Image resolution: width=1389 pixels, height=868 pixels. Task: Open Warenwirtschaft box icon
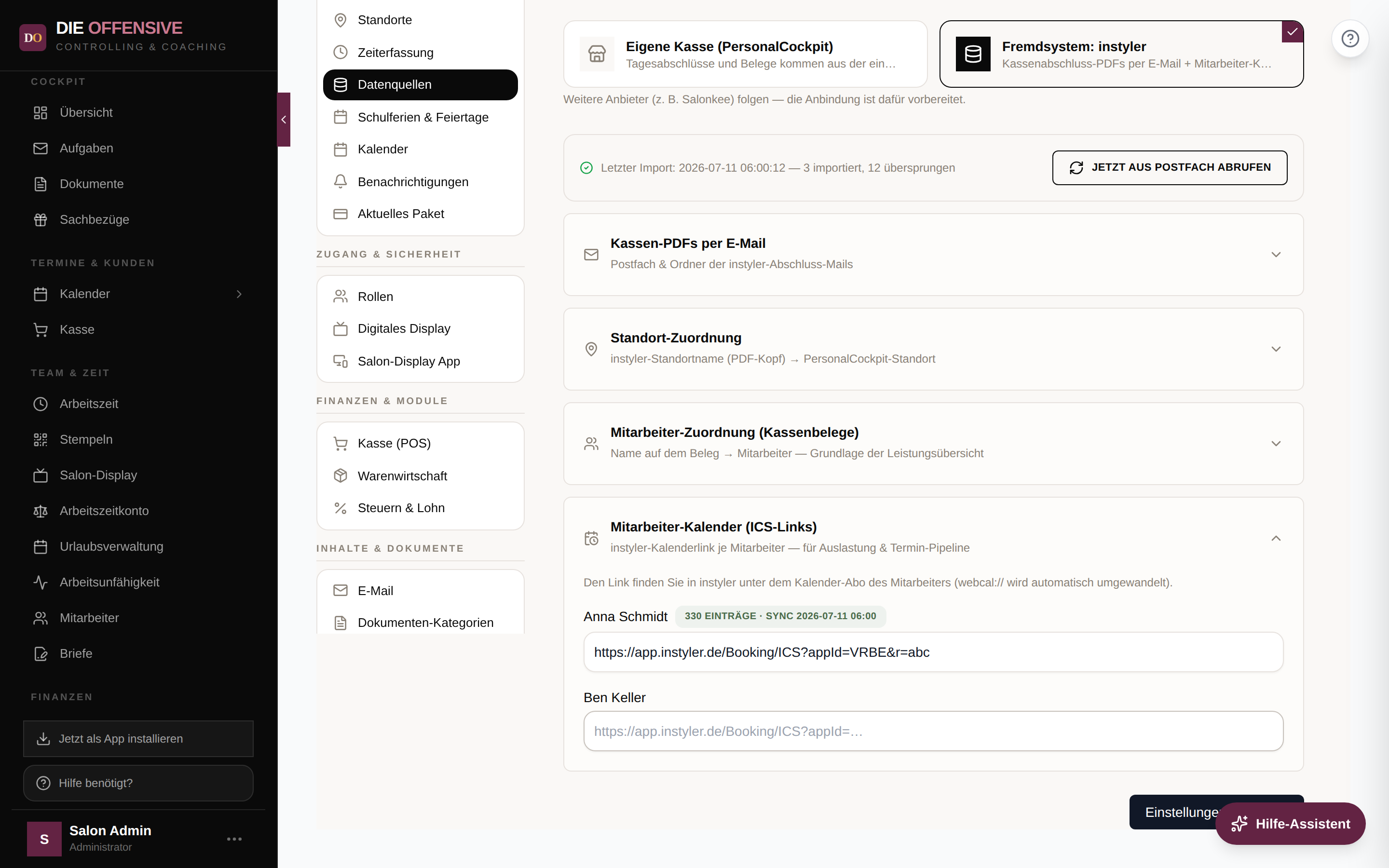340,476
